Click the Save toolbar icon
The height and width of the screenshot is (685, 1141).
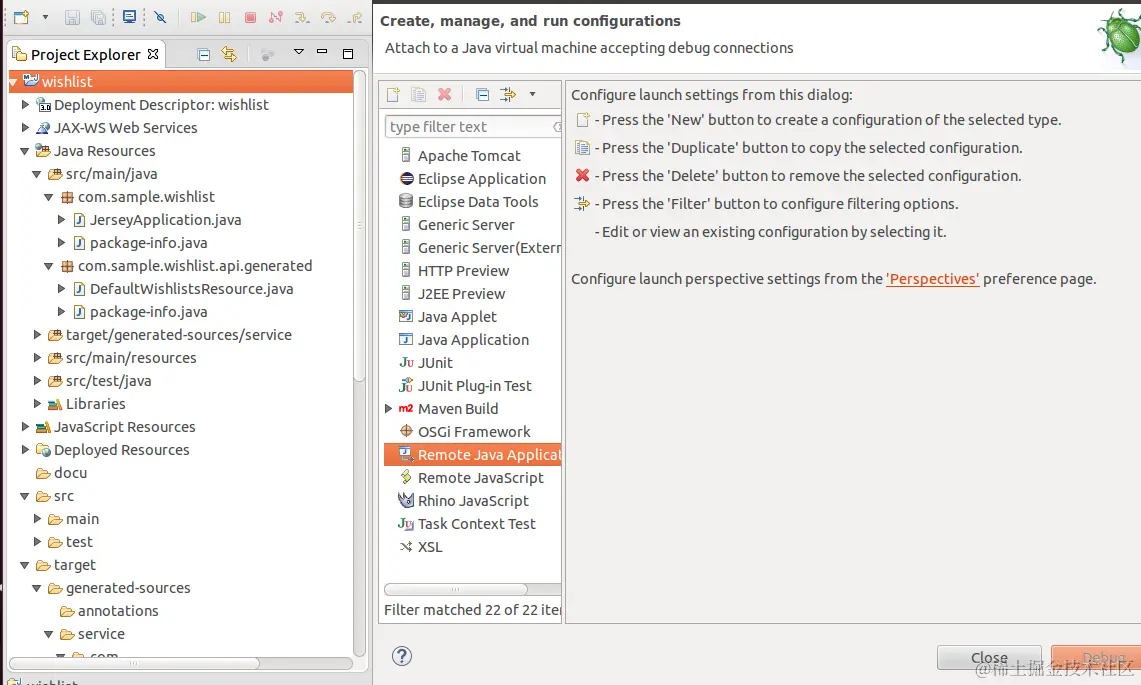[72, 17]
